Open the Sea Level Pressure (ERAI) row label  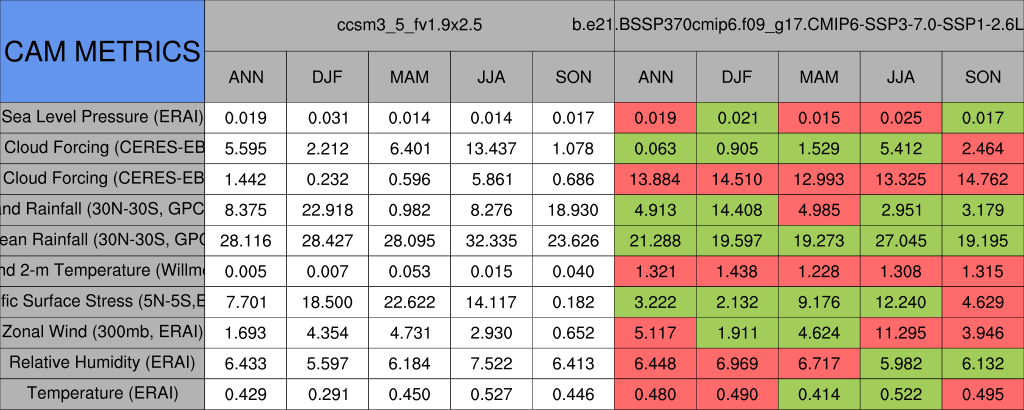click(x=102, y=117)
